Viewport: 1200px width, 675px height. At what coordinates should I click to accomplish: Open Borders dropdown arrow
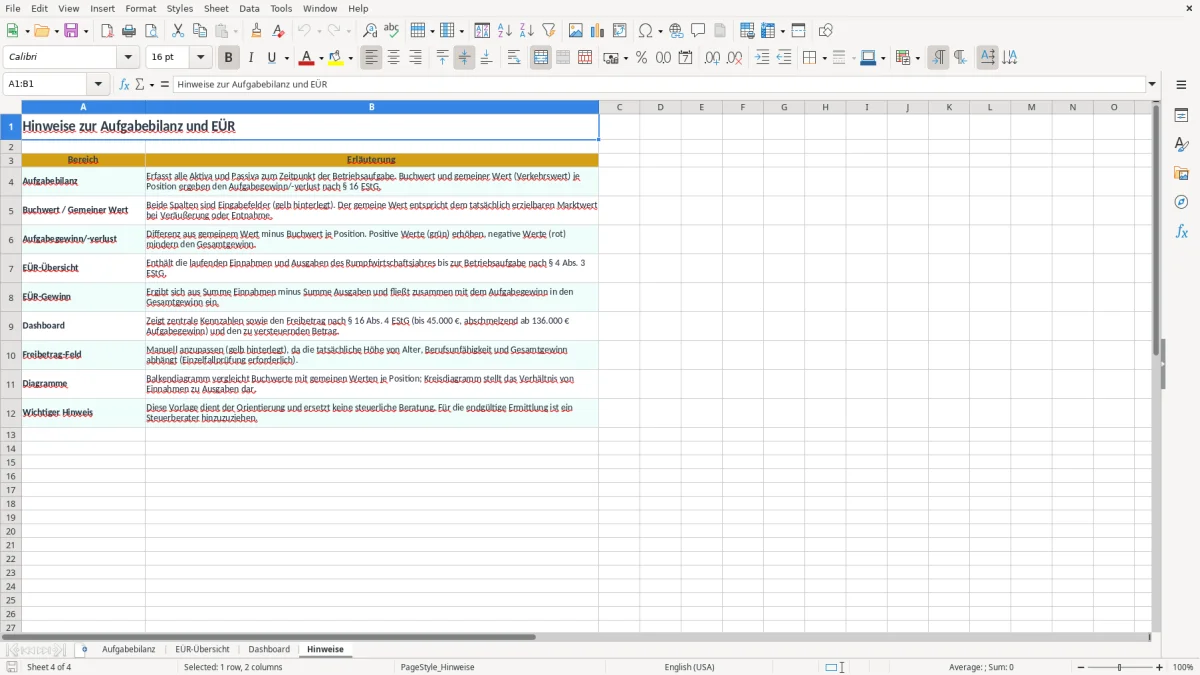point(824,58)
